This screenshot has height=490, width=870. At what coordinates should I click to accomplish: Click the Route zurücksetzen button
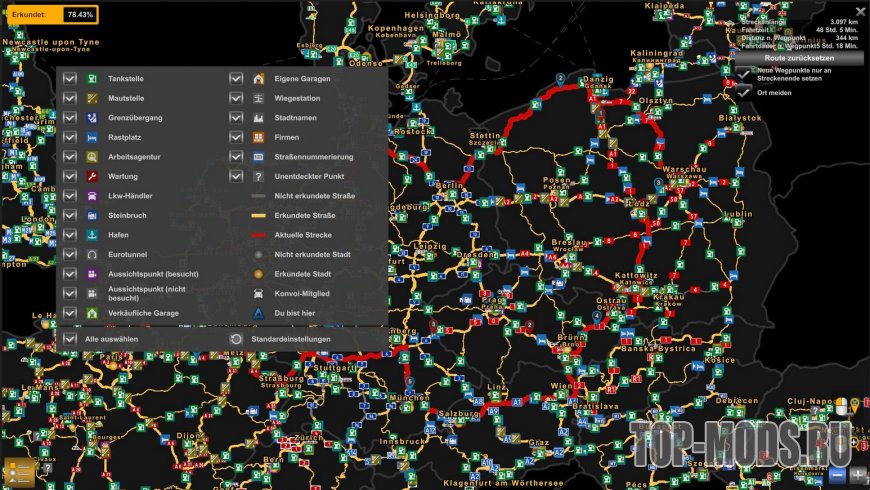[798, 58]
